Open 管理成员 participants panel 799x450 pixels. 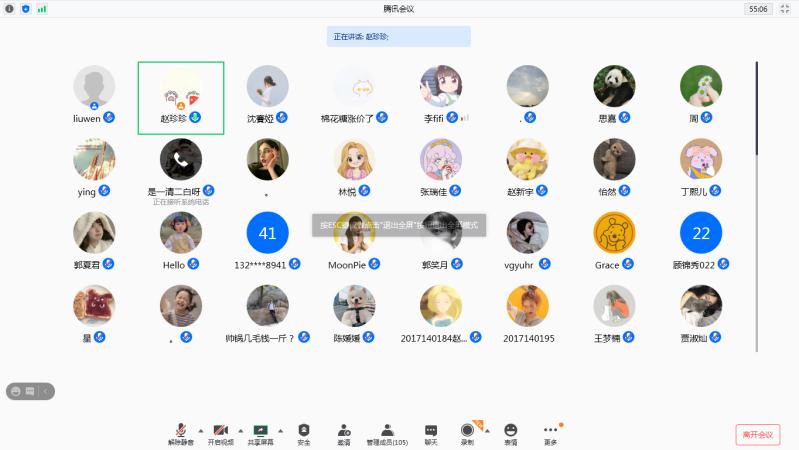pos(386,432)
